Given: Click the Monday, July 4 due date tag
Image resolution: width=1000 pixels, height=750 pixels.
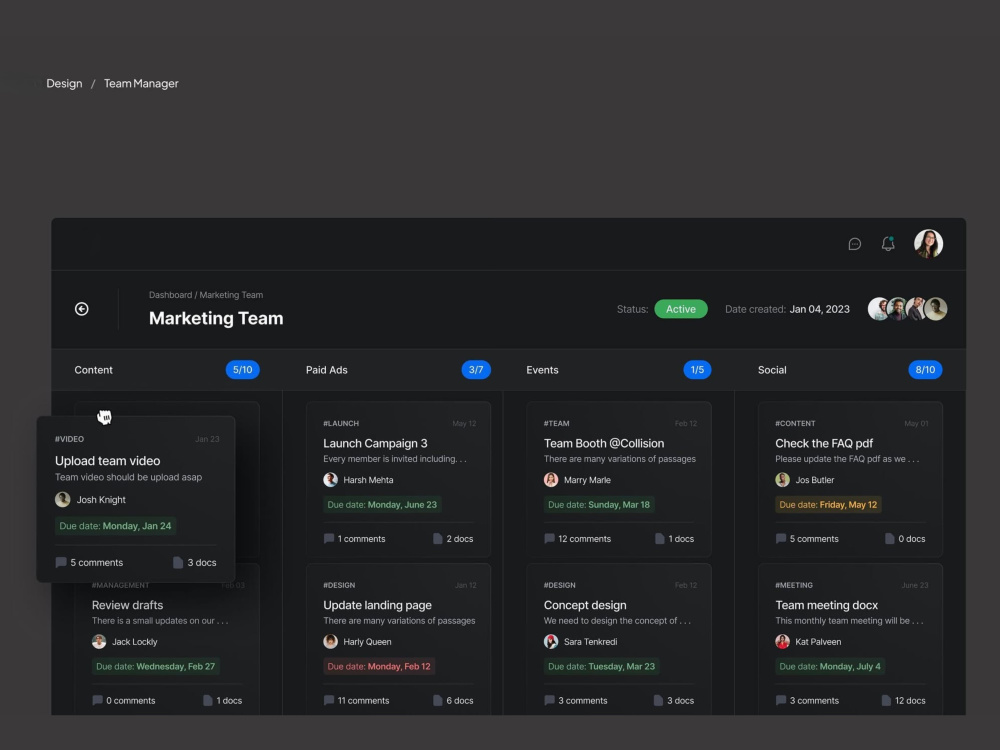Looking at the screenshot, I should tap(830, 666).
